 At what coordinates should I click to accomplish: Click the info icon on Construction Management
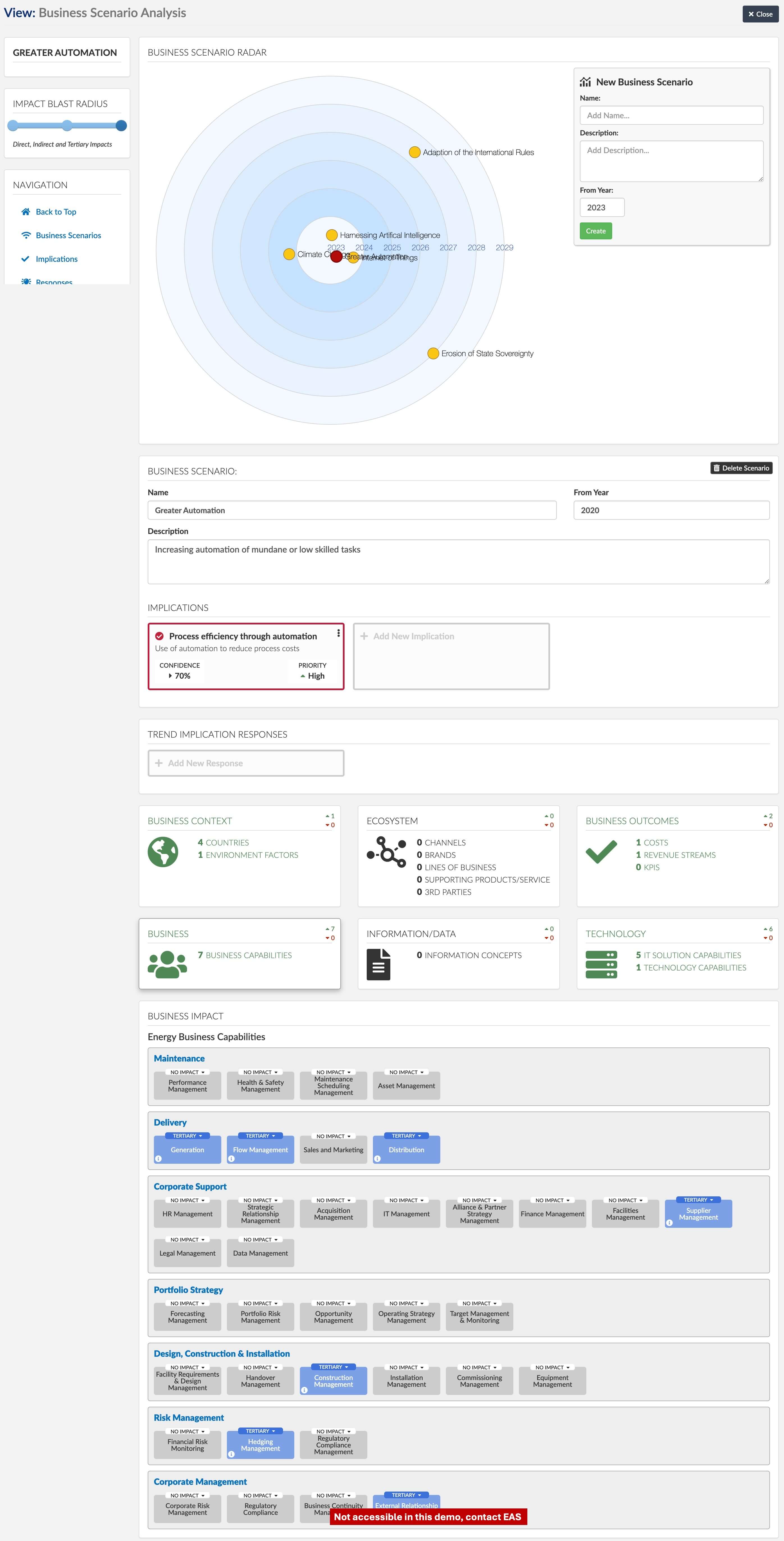coord(304,1390)
